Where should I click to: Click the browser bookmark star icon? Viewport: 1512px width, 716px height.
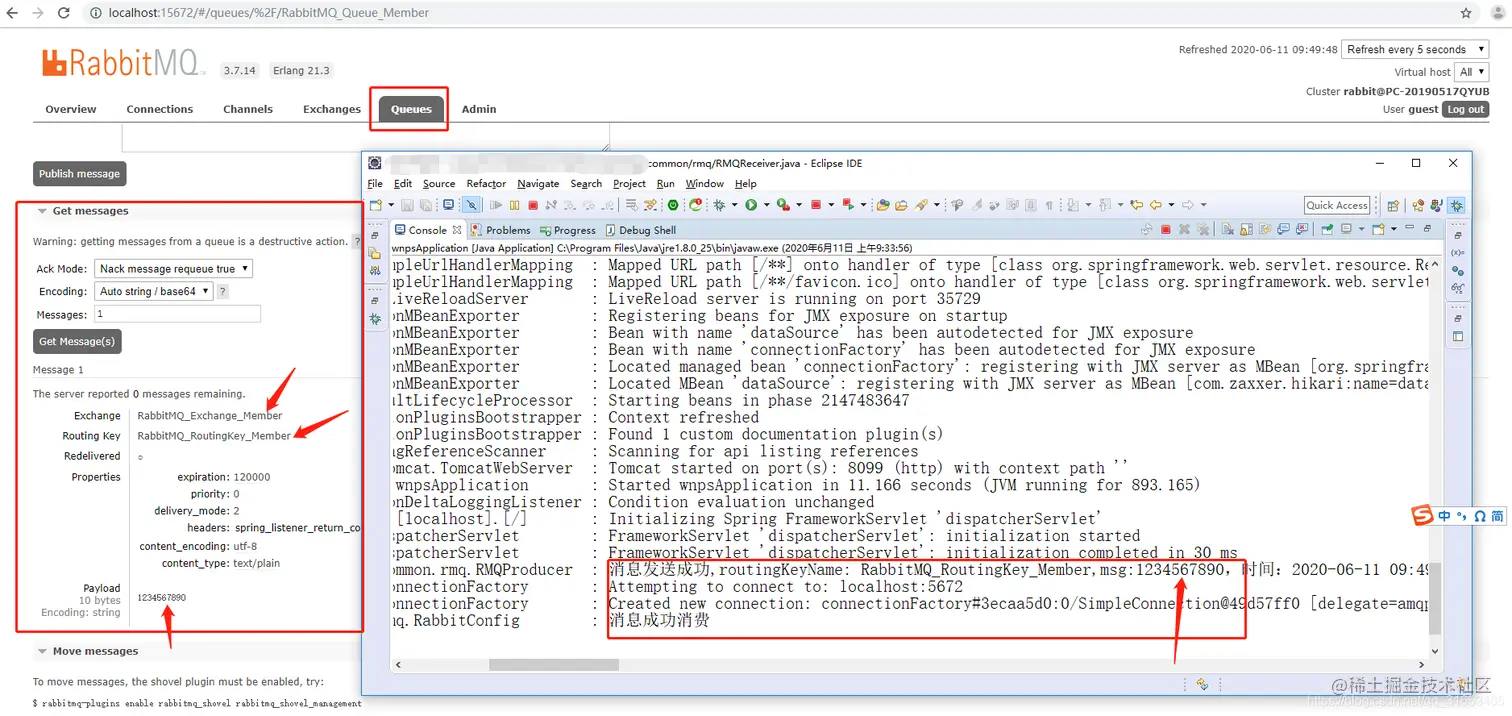[1466, 13]
